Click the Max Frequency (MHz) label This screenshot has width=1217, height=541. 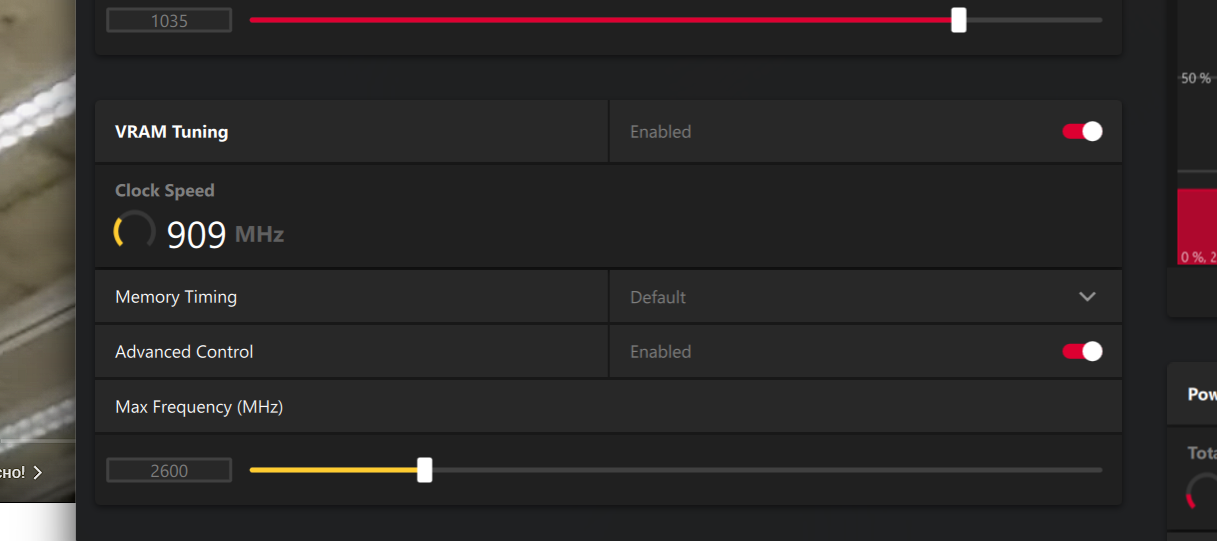199,407
